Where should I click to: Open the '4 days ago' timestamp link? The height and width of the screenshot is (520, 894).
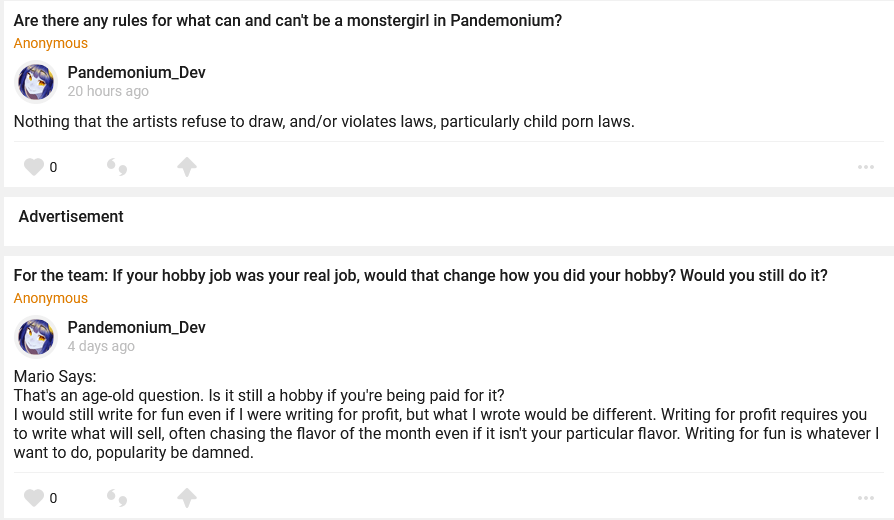[101, 346]
